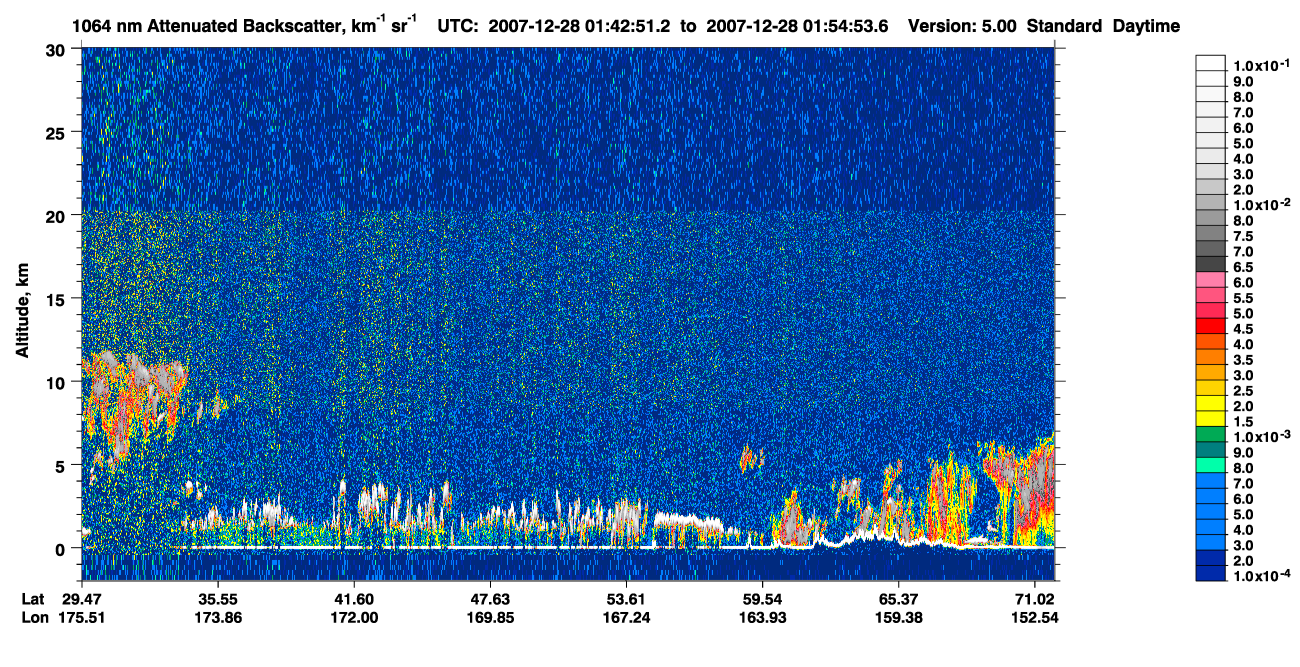The image size is (1300, 667).
Task: Click the gray swatch labeled 7.5
Action: click(x=1211, y=235)
